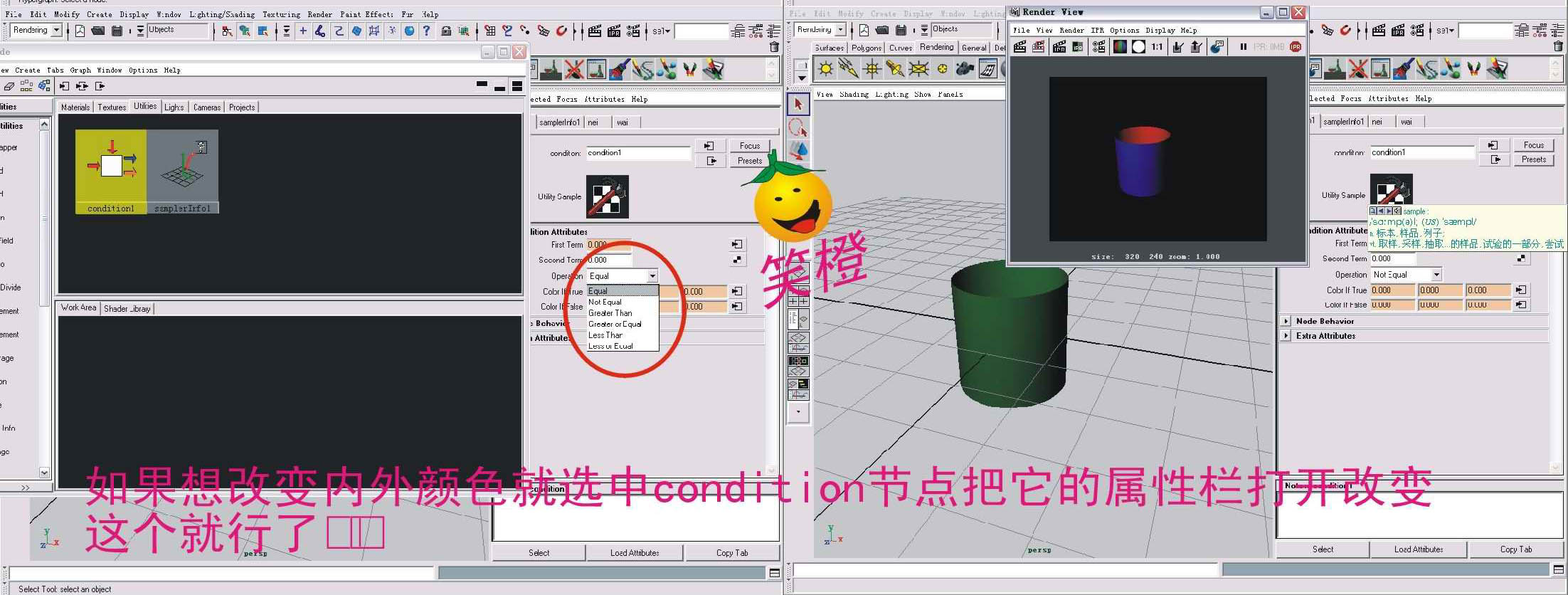Toggle the lock selection icon, left status line

pos(446,31)
